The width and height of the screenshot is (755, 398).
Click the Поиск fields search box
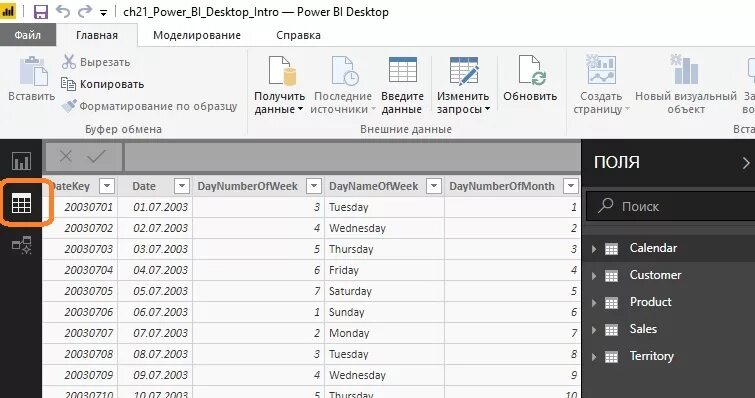point(670,206)
